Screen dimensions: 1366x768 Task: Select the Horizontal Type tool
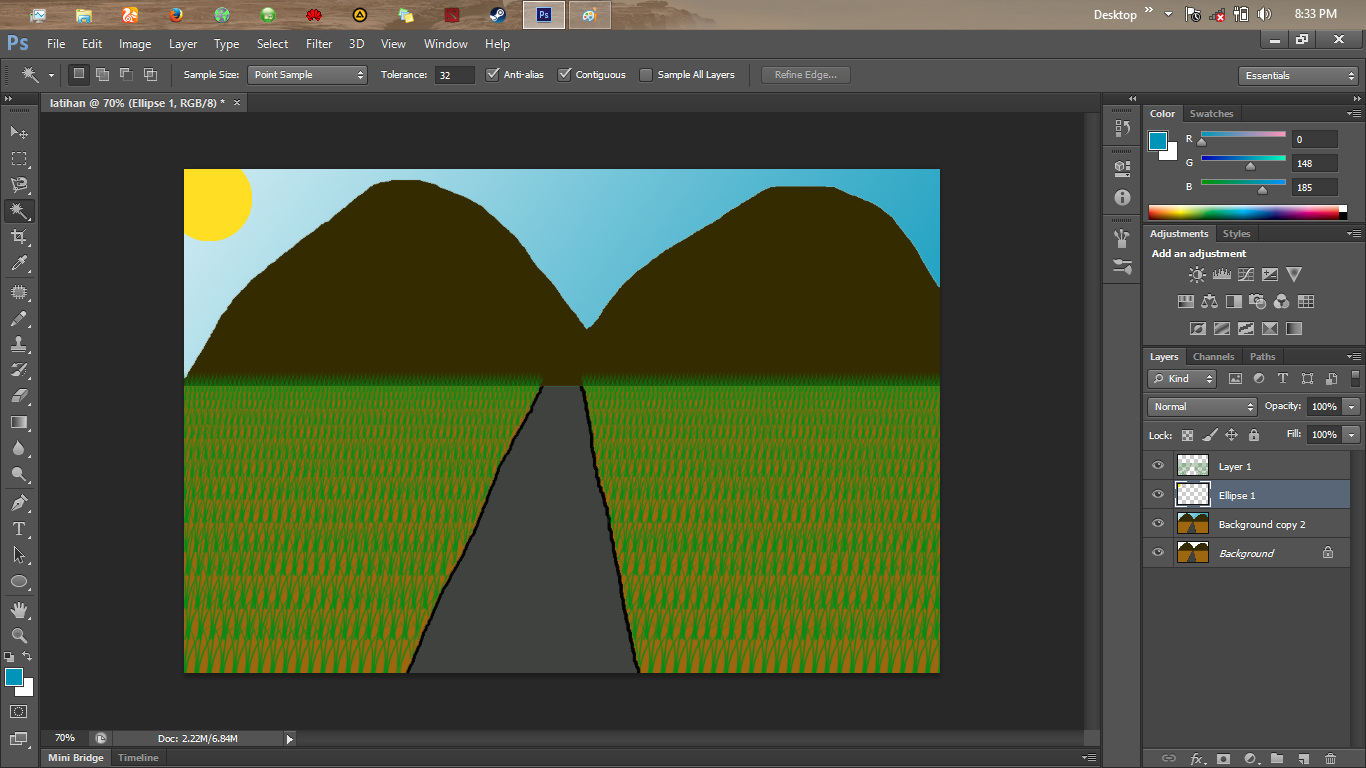tap(18, 529)
